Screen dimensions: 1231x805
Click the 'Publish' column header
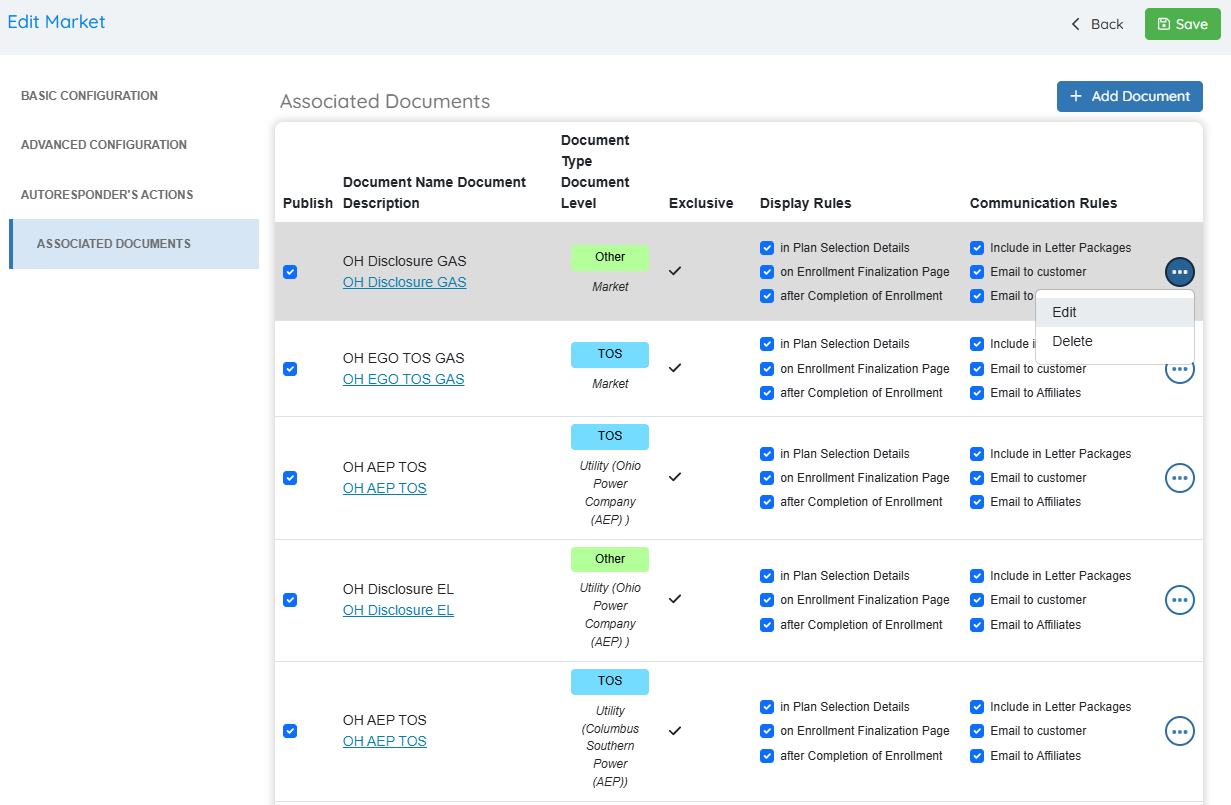coord(308,203)
